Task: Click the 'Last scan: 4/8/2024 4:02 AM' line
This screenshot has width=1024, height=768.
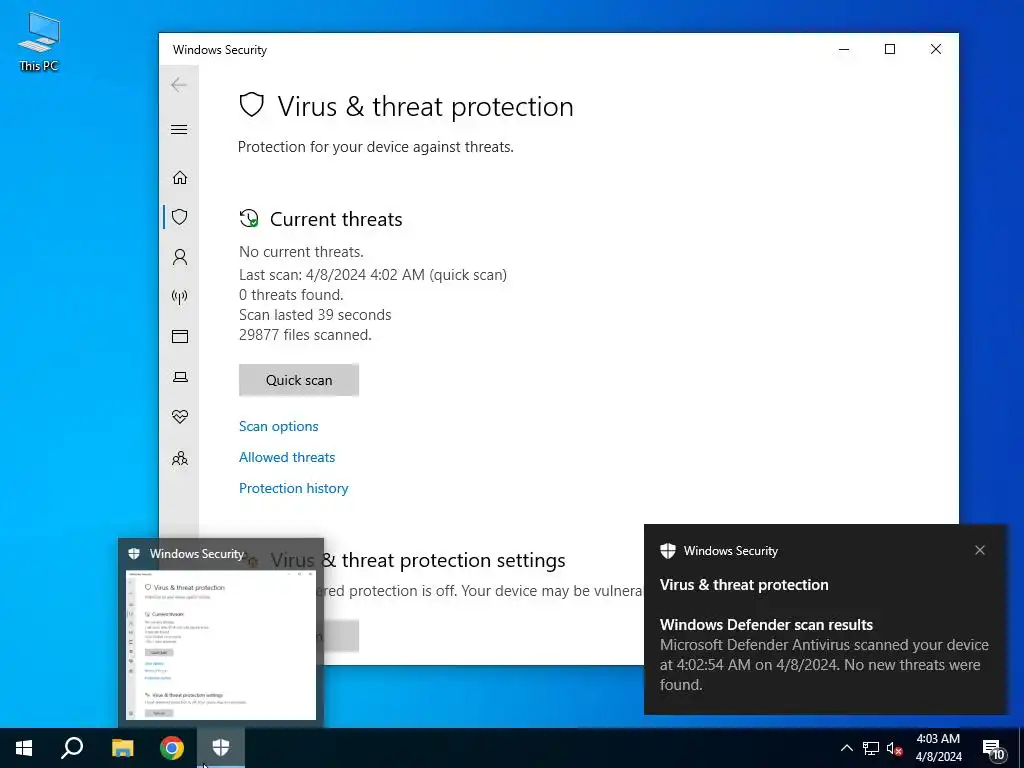Action: click(373, 275)
